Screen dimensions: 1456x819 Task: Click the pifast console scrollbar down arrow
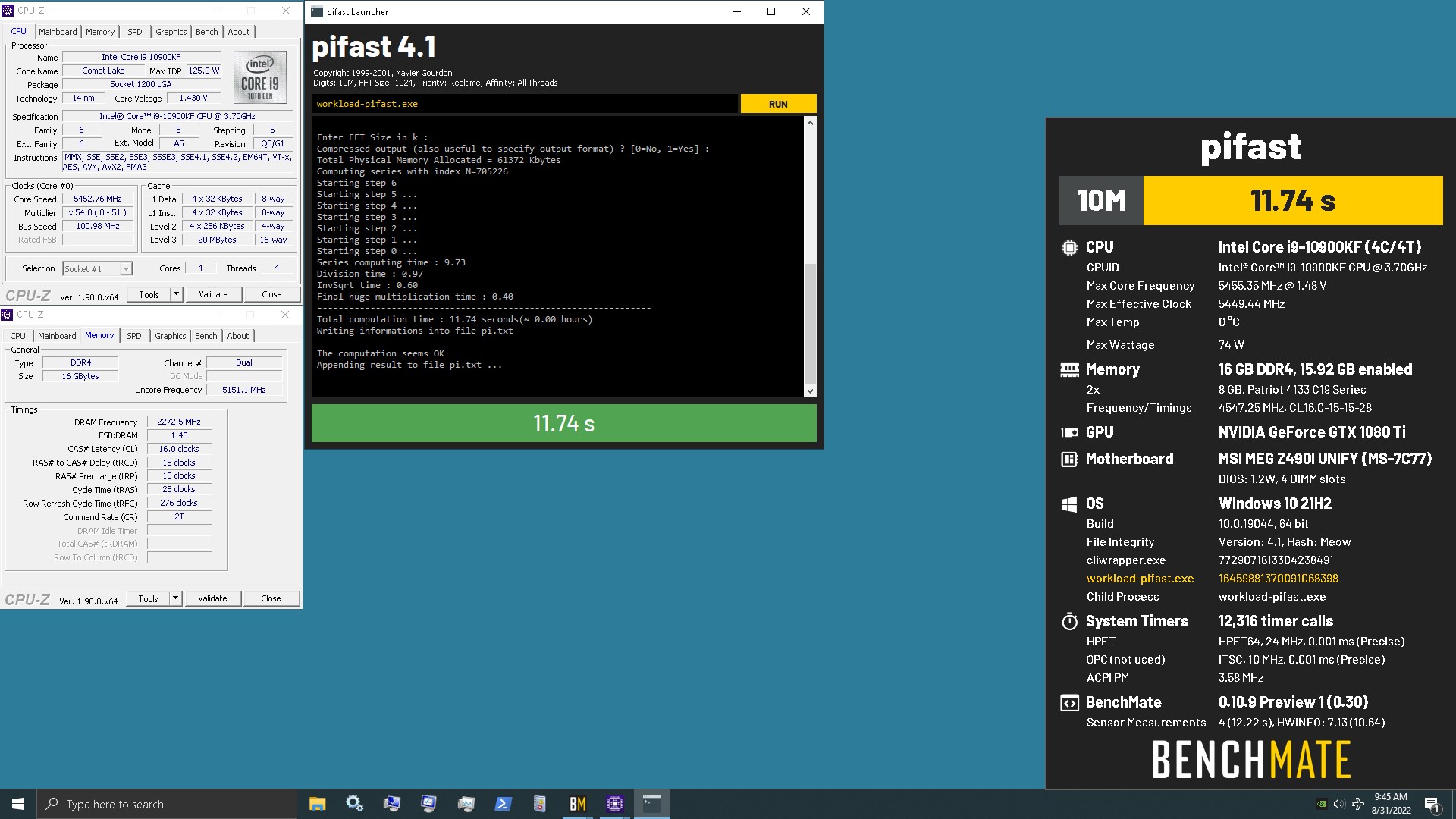pos(810,391)
